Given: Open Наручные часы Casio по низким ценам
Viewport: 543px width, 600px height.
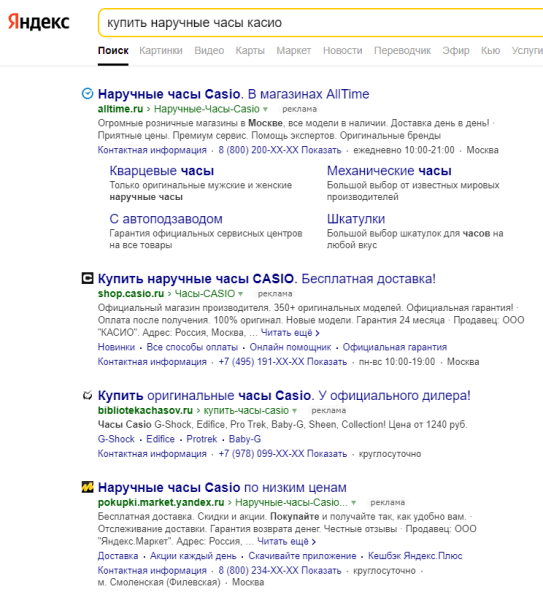Looking at the screenshot, I should (222, 488).
